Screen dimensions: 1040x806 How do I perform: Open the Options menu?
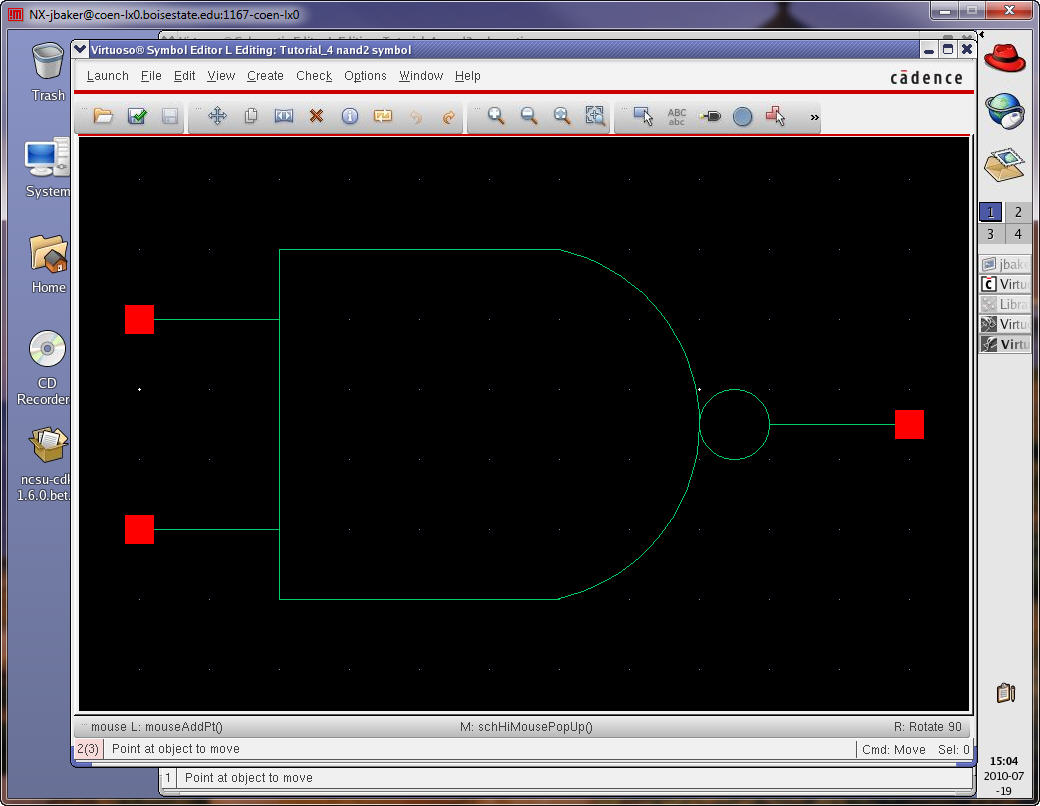pyautogui.click(x=365, y=76)
